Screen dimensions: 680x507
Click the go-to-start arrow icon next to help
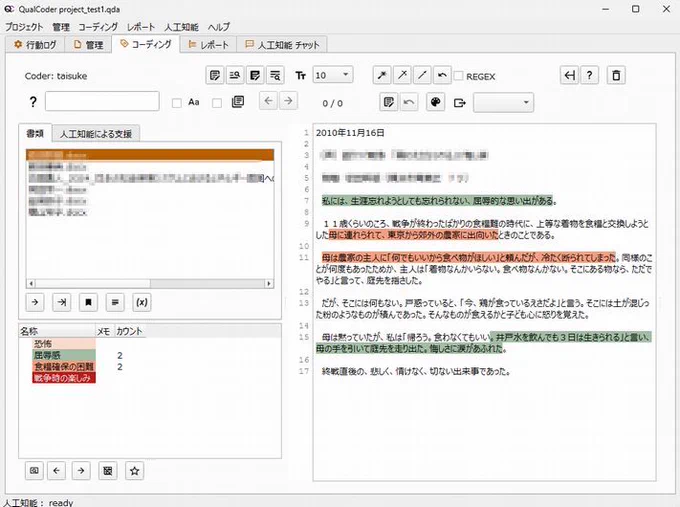point(569,75)
